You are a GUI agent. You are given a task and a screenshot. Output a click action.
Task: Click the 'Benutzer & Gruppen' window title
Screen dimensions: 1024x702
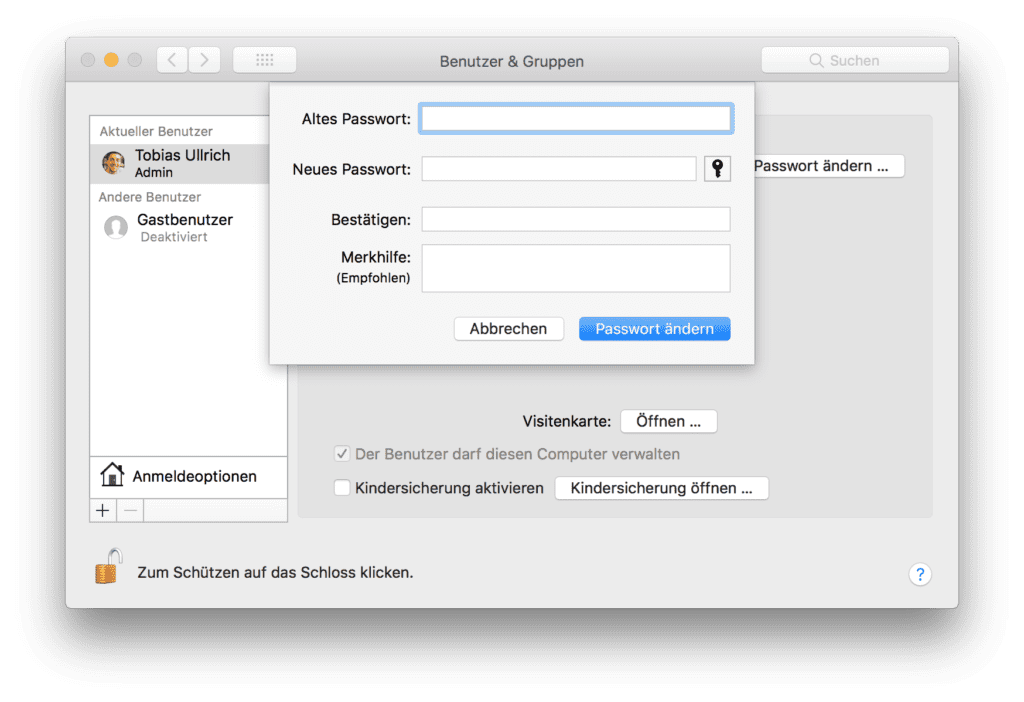512,61
